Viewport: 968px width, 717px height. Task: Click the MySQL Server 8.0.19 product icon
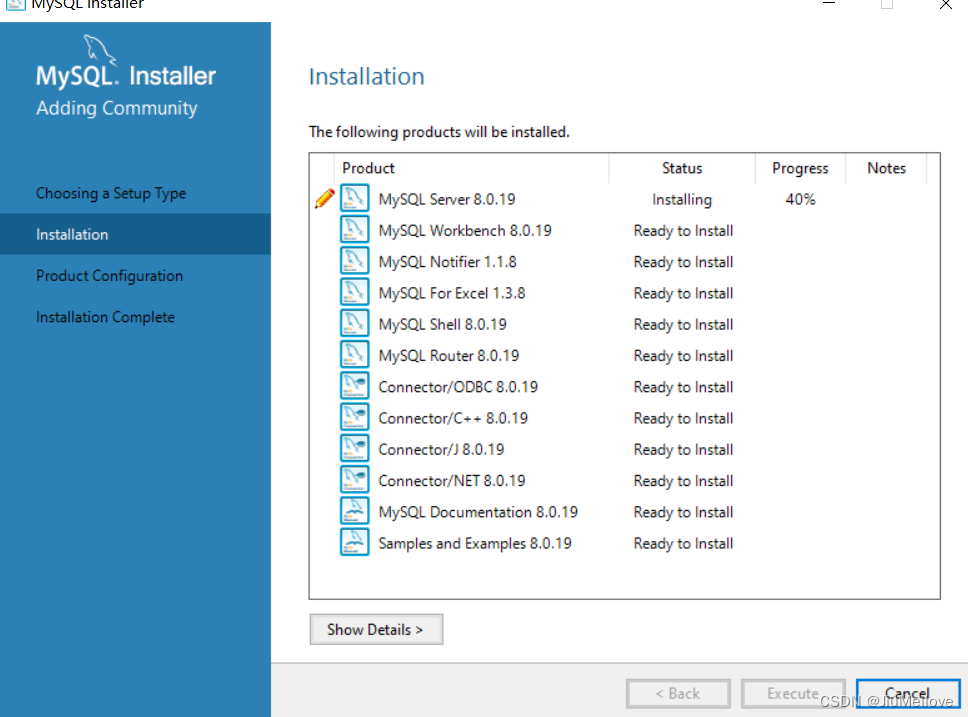[x=354, y=198]
